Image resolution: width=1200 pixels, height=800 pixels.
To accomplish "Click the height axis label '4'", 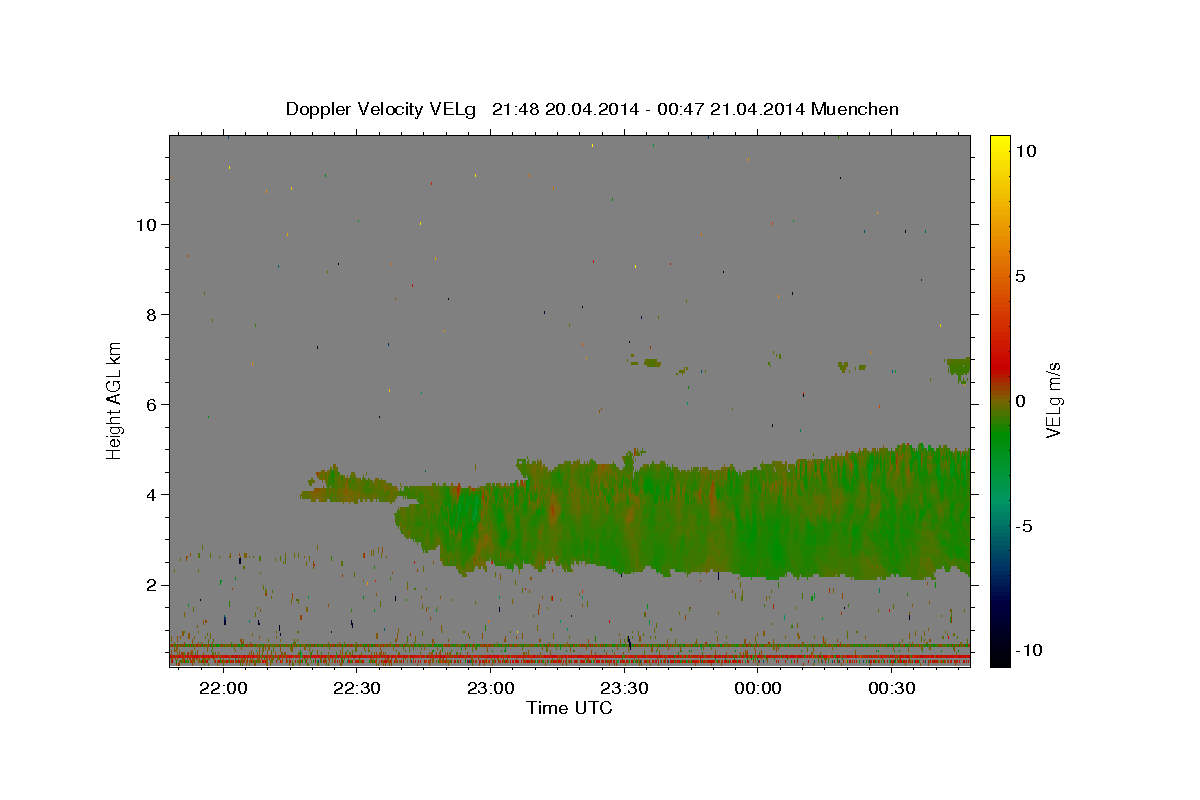I will pos(151,494).
